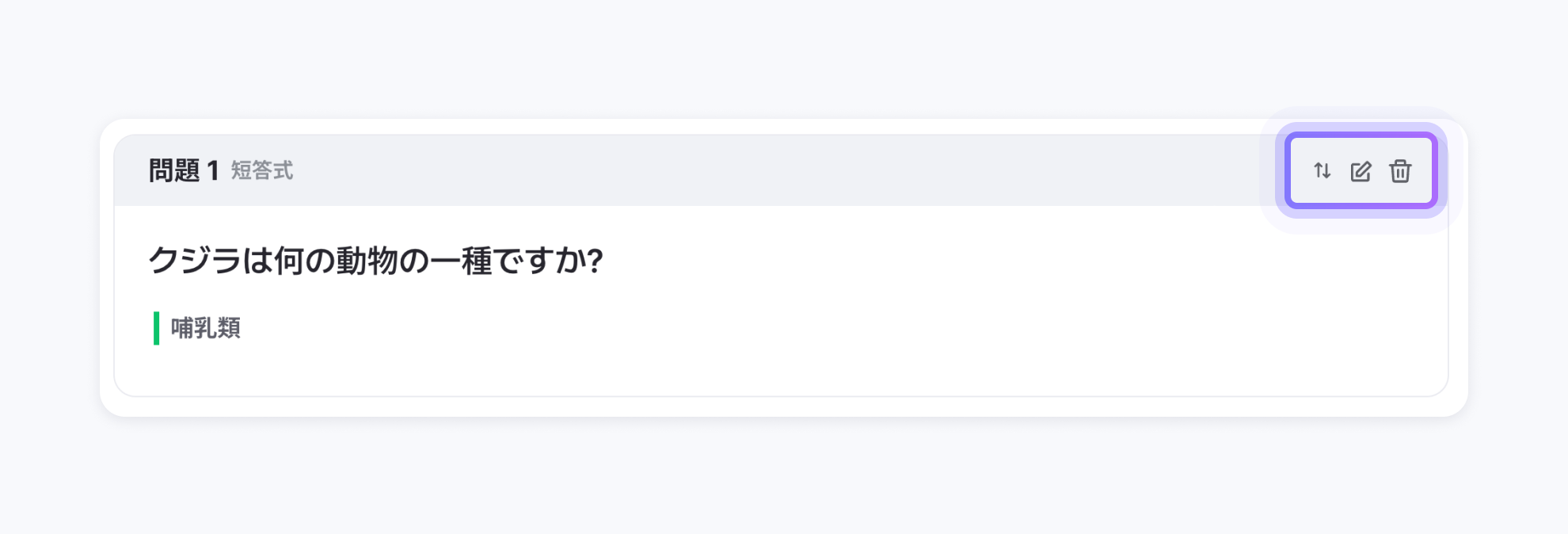Hit the trash bin right of the pencil
The image size is (1568, 534).
point(1400,171)
